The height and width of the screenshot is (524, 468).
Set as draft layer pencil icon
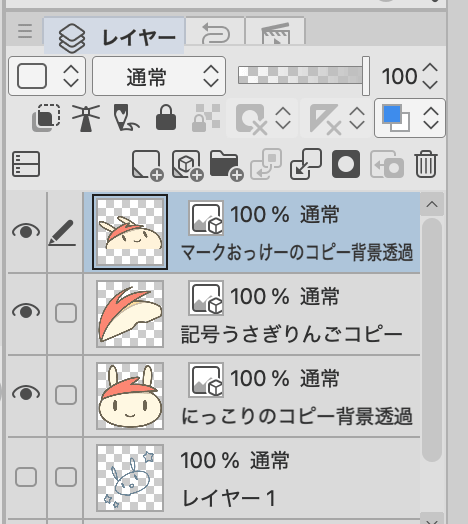(126, 118)
